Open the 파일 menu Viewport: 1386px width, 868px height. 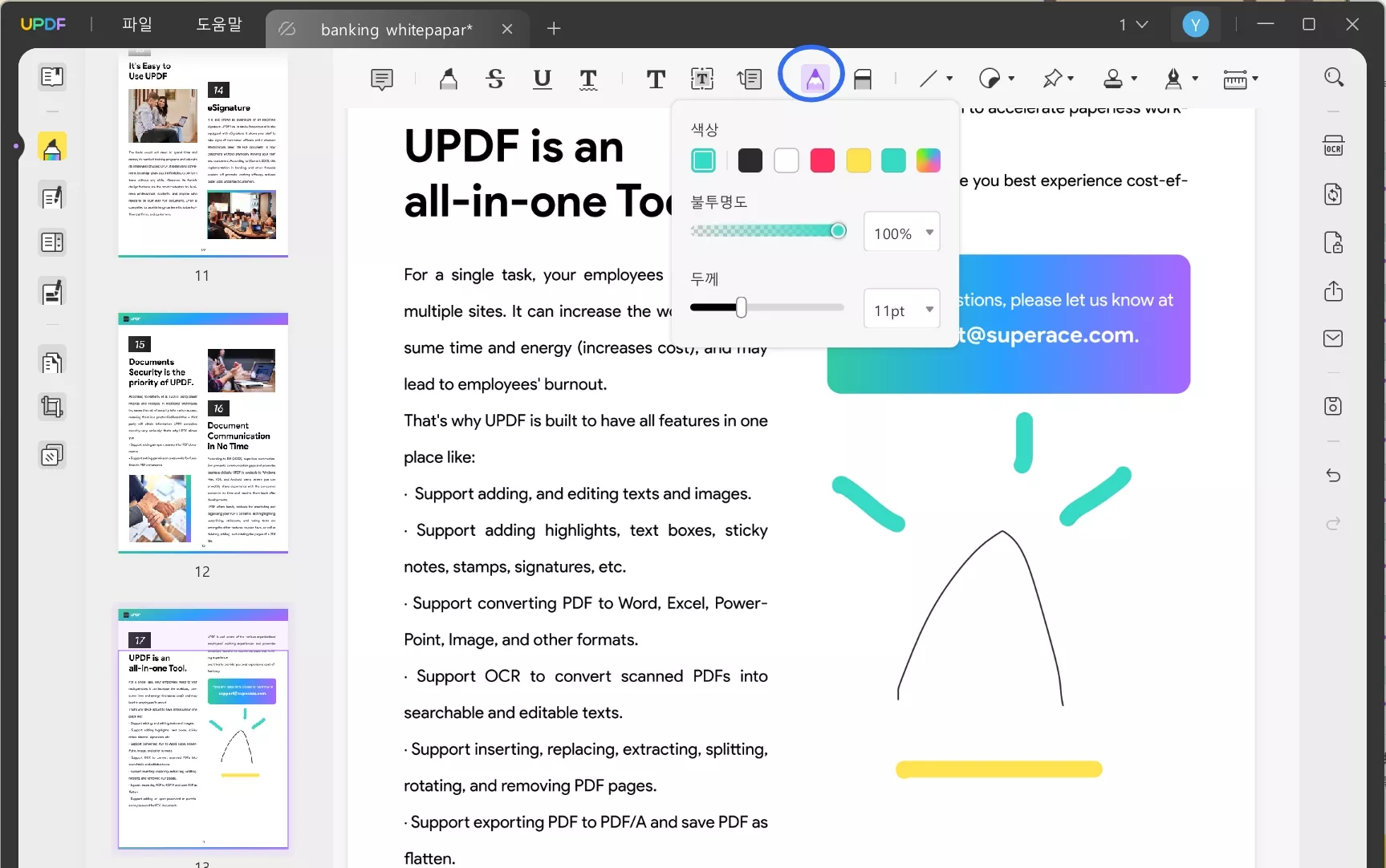(137, 24)
